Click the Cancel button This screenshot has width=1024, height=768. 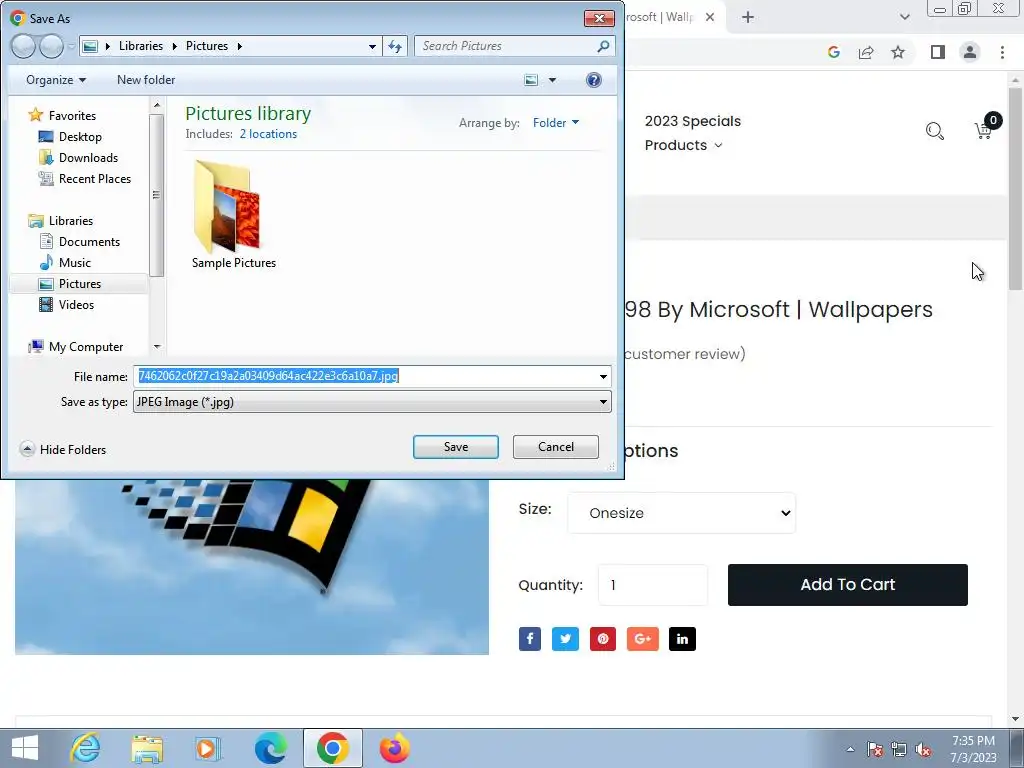click(556, 447)
